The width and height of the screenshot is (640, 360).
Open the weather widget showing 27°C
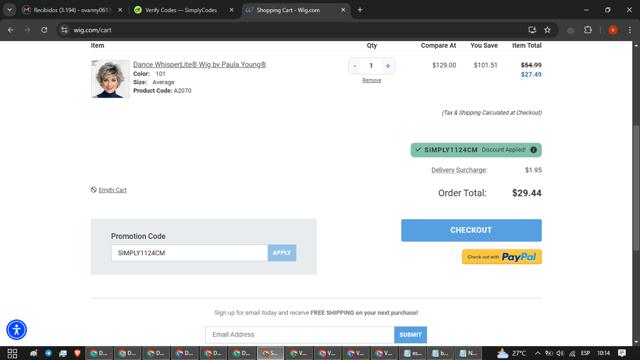coord(511,353)
